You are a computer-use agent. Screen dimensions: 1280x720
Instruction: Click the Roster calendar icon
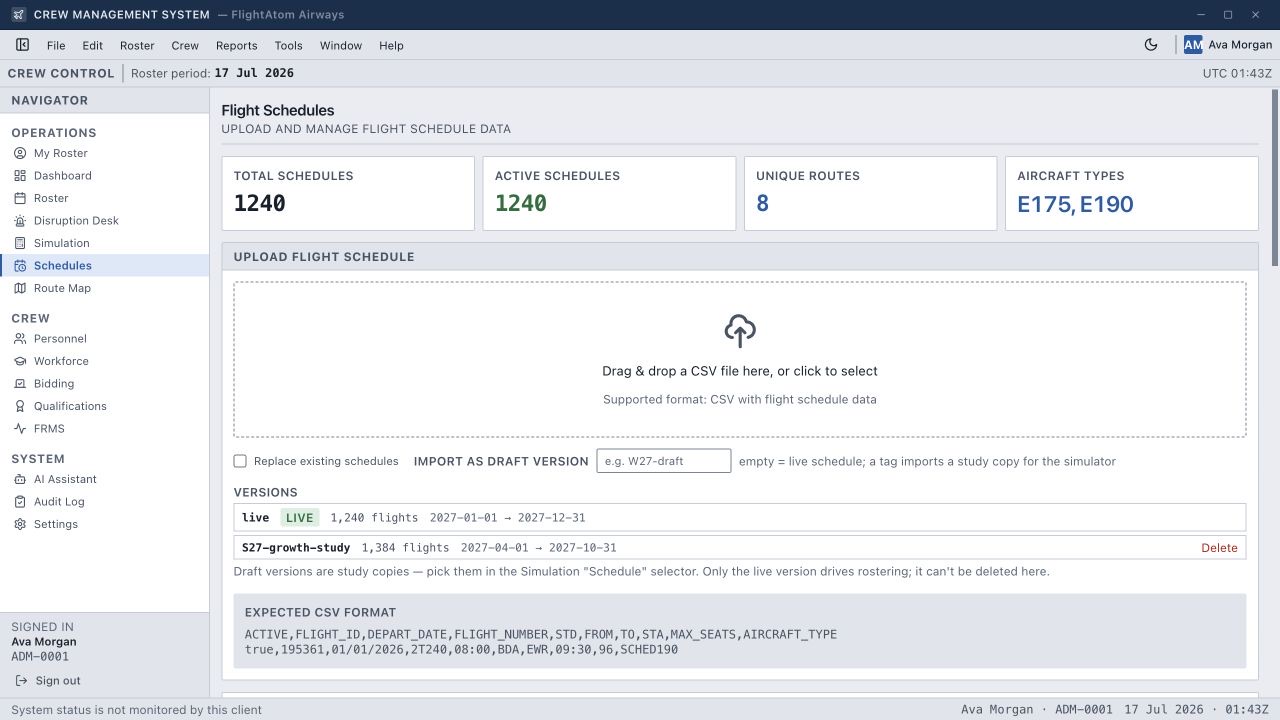20,198
